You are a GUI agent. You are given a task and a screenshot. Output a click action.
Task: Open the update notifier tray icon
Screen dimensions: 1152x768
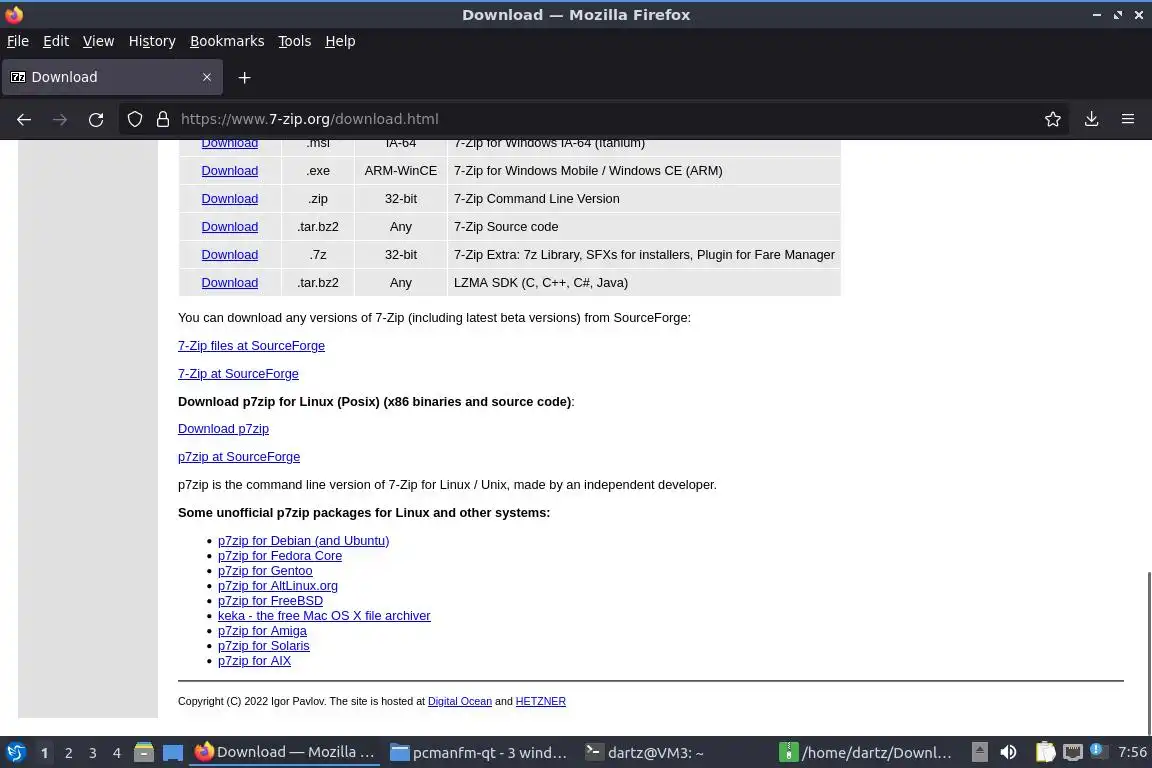1097,750
